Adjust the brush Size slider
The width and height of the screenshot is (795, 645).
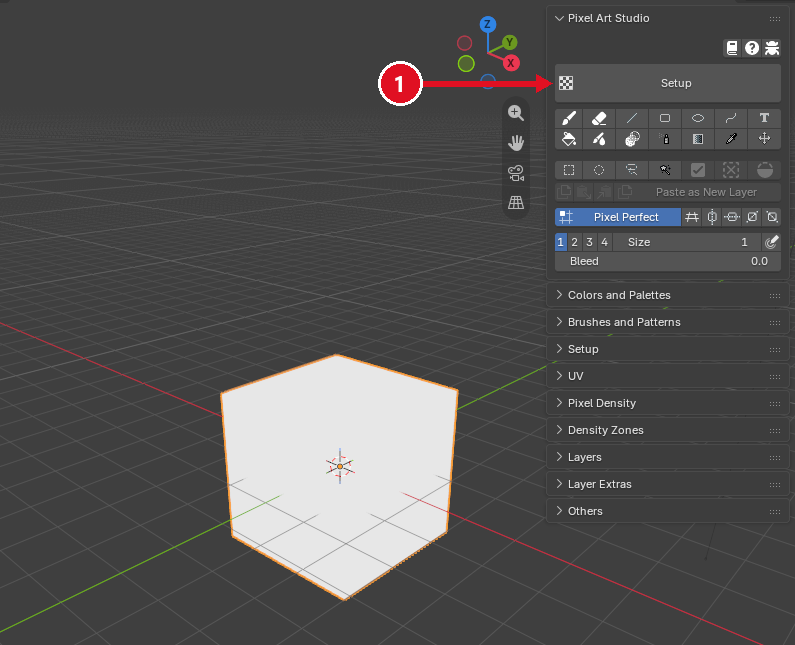[x=687, y=242]
